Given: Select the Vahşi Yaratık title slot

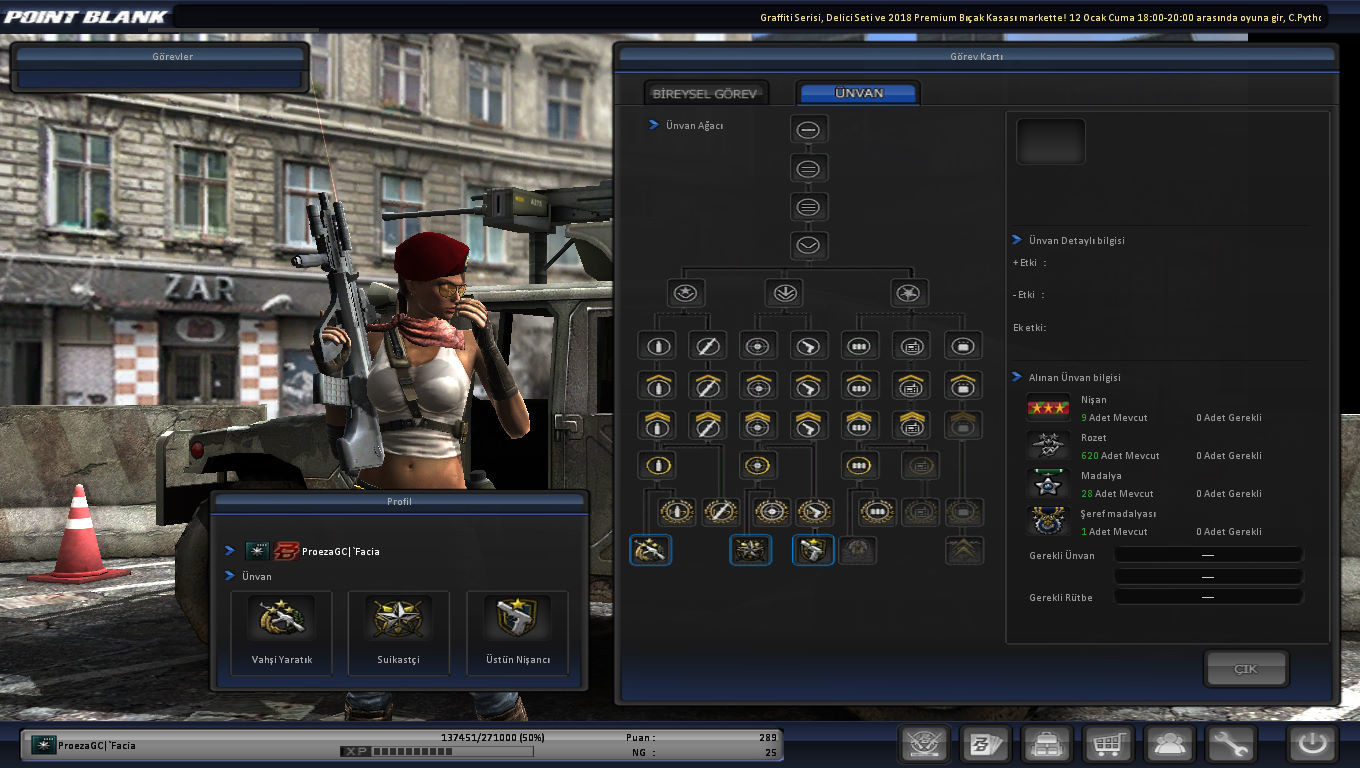Looking at the screenshot, I should (281, 632).
